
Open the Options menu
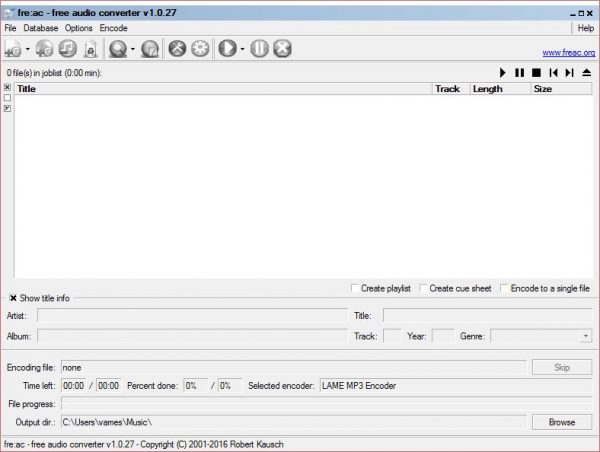(x=78, y=28)
